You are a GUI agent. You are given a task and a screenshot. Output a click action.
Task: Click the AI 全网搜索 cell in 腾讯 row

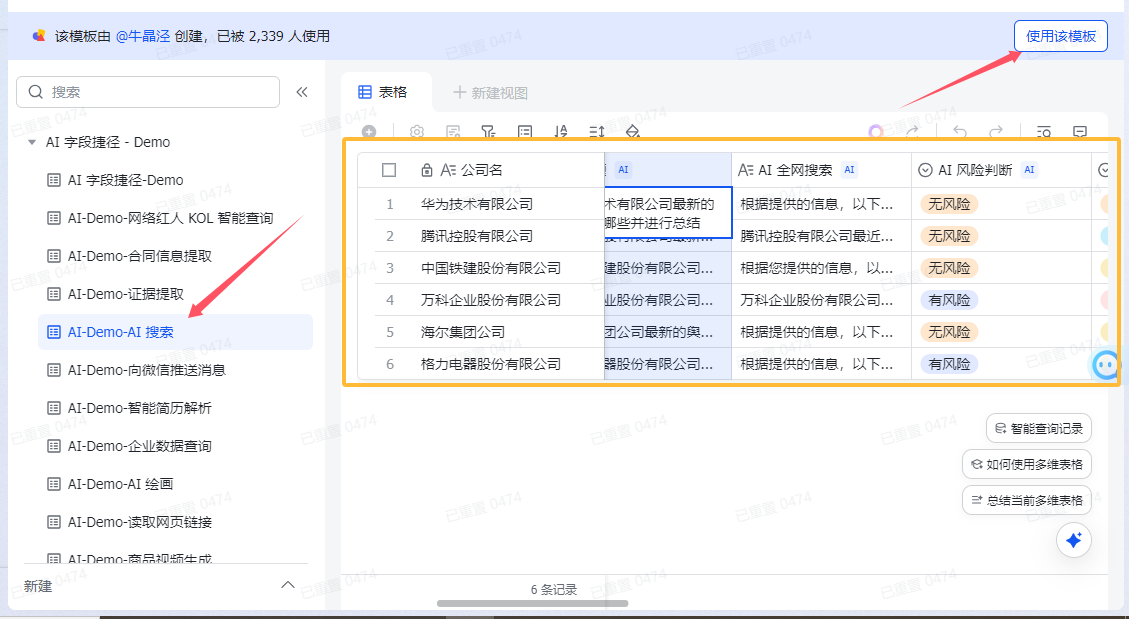pos(822,236)
